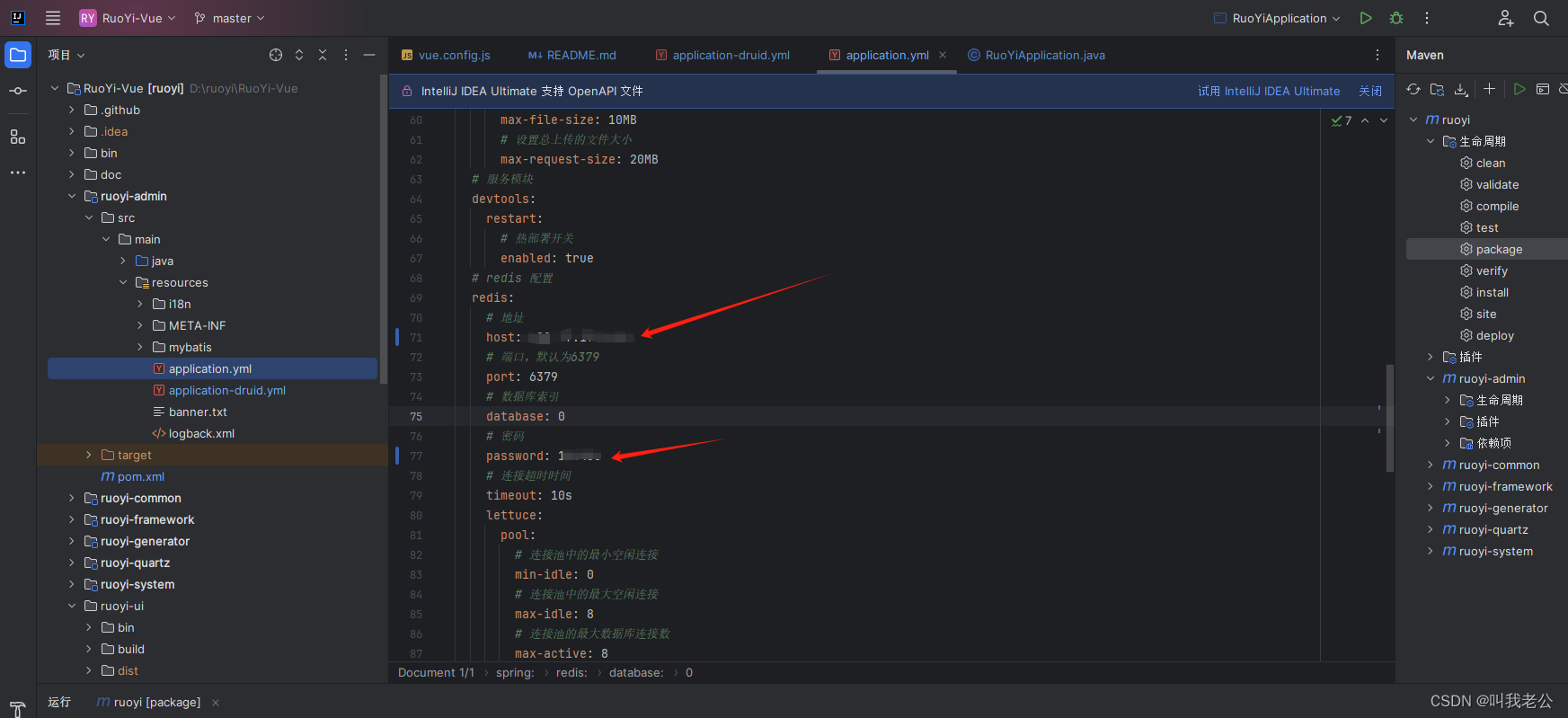This screenshot has width=1568, height=718.
Task: Click the spring breadcrumb item
Action: click(515, 672)
